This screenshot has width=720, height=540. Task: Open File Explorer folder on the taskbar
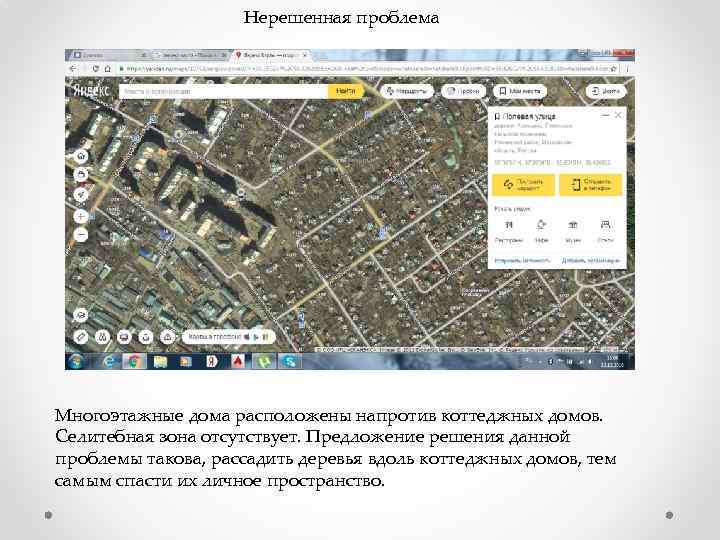point(160,361)
